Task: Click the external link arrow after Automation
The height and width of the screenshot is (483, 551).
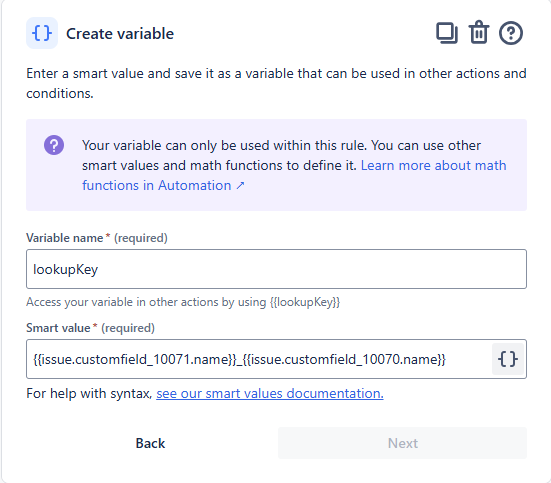Action: point(240,185)
